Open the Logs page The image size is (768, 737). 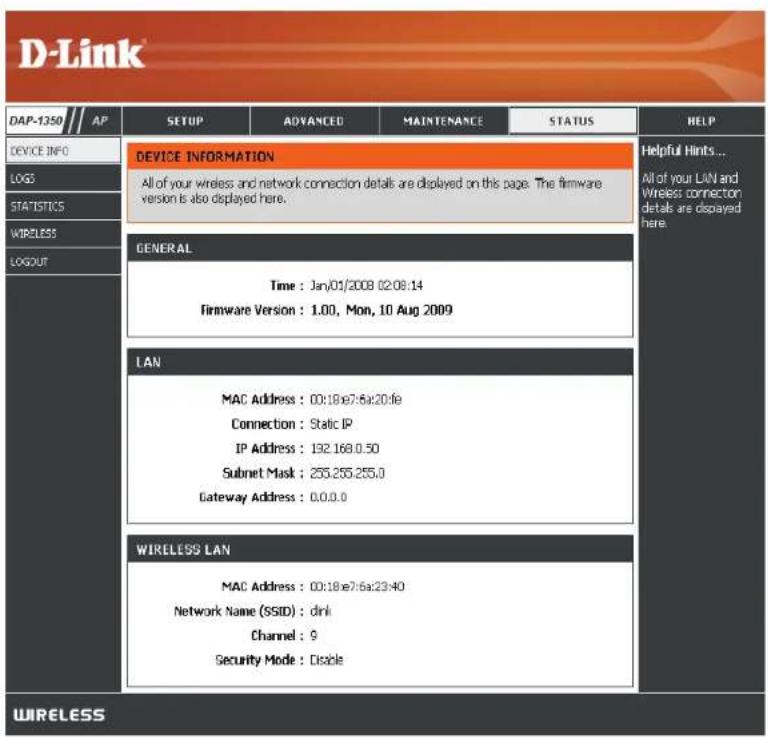[63, 178]
